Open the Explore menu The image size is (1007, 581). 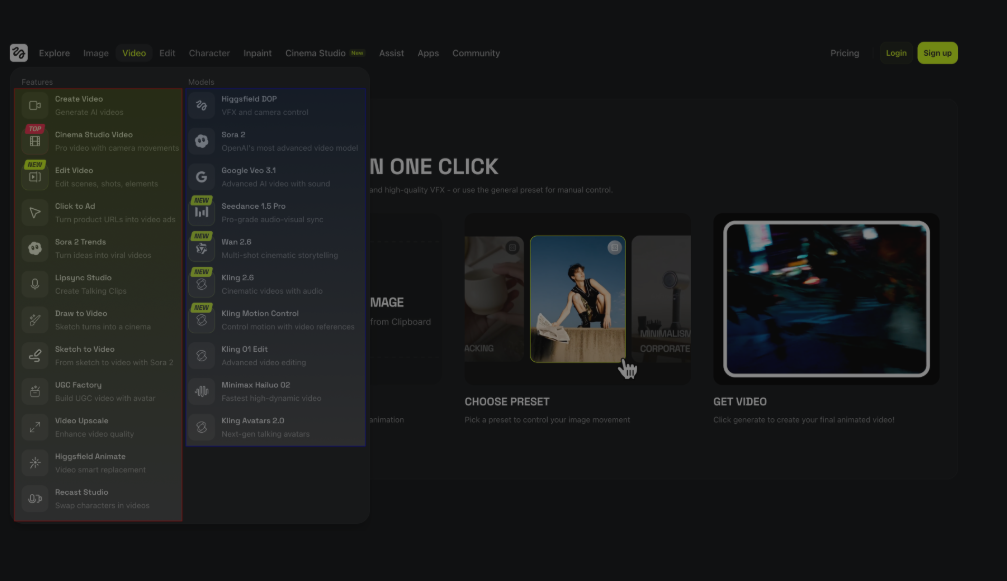tap(54, 53)
